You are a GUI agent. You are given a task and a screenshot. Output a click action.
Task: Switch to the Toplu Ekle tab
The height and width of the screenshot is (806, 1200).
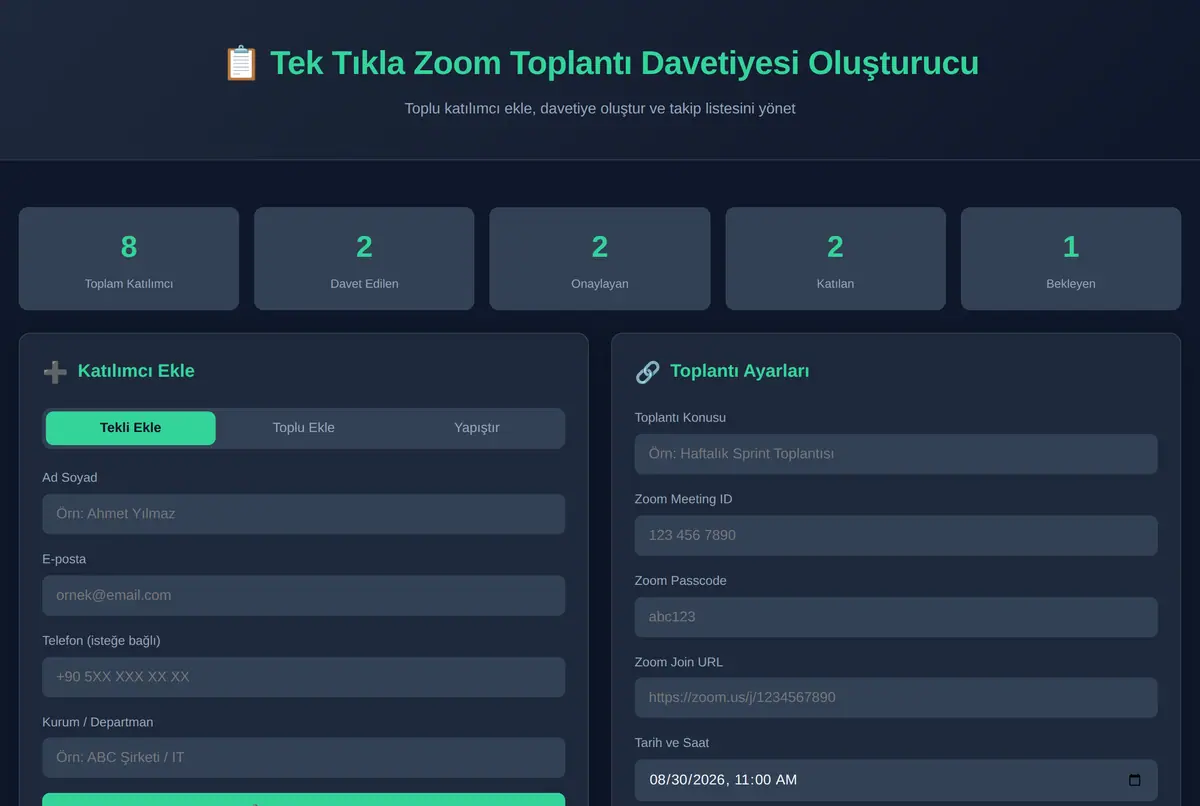pos(304,428)
